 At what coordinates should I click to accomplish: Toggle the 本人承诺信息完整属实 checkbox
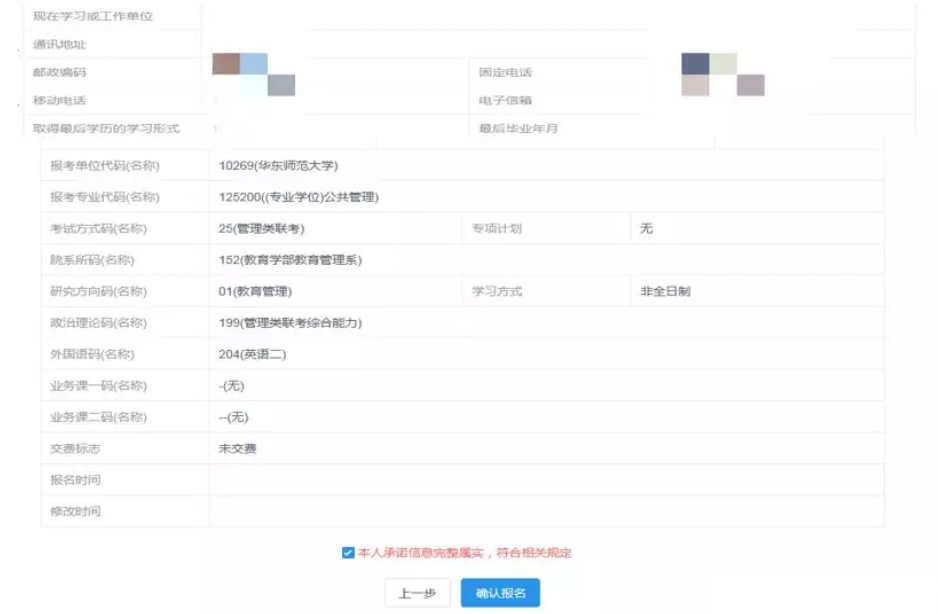(x=348, y=552)
